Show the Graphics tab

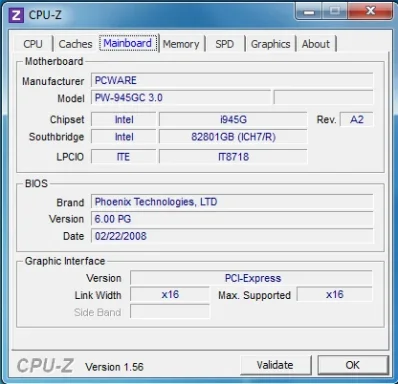point(270,44)
